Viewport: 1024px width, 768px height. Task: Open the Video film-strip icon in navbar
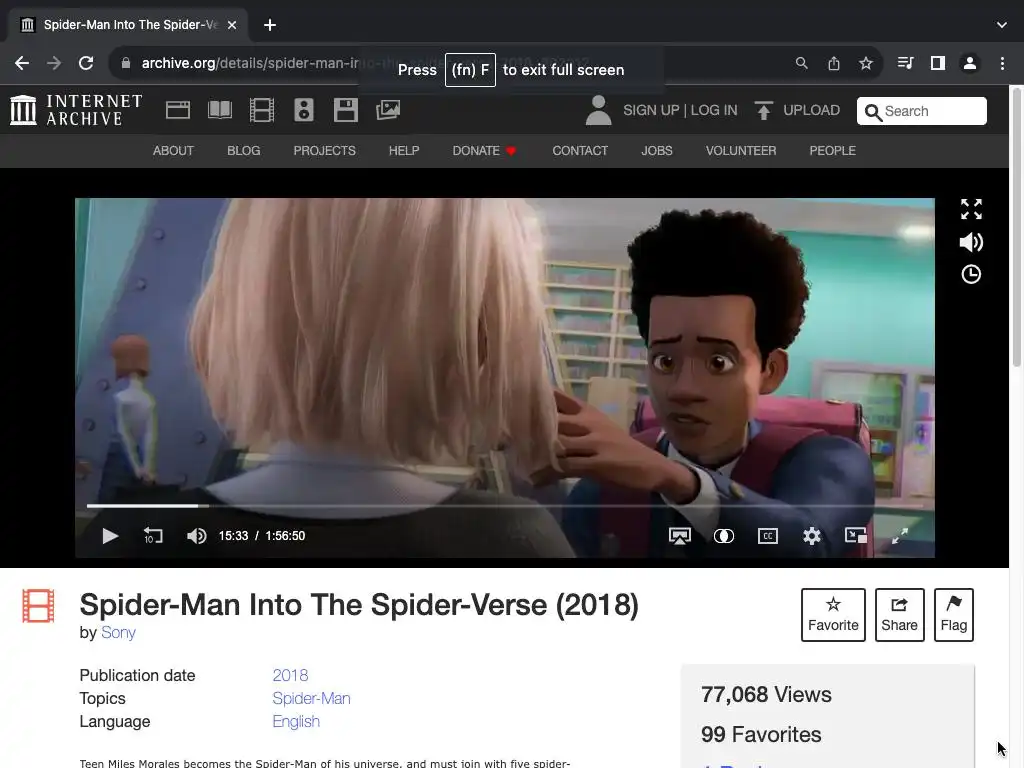coord(262,110)
